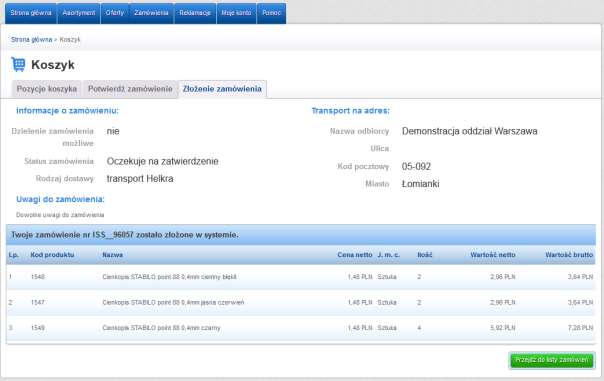Click the Transport na adres heading
The width and height of the screenshot is (604, 381).
click(351, 111)
